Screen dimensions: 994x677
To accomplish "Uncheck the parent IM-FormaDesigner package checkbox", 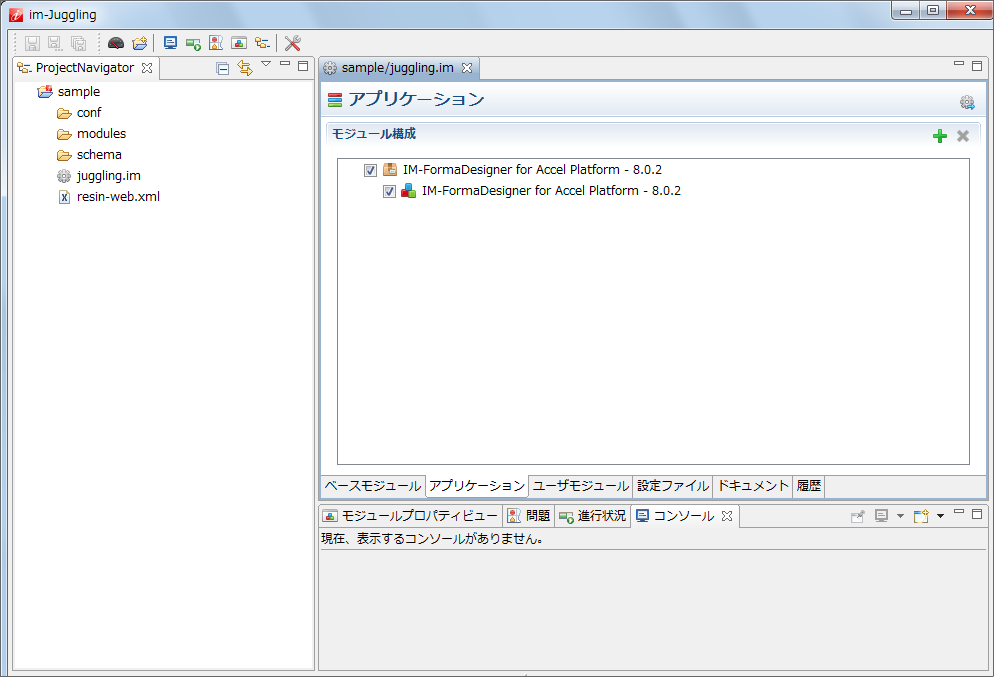I will click(x=370, y=170).
